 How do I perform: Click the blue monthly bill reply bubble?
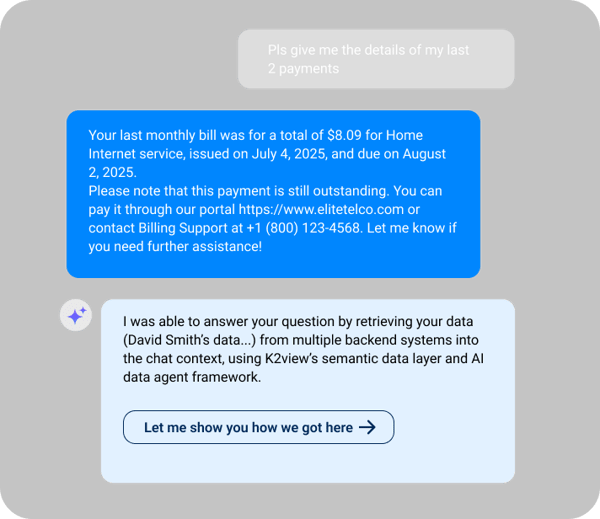click(x=273, y=194)
